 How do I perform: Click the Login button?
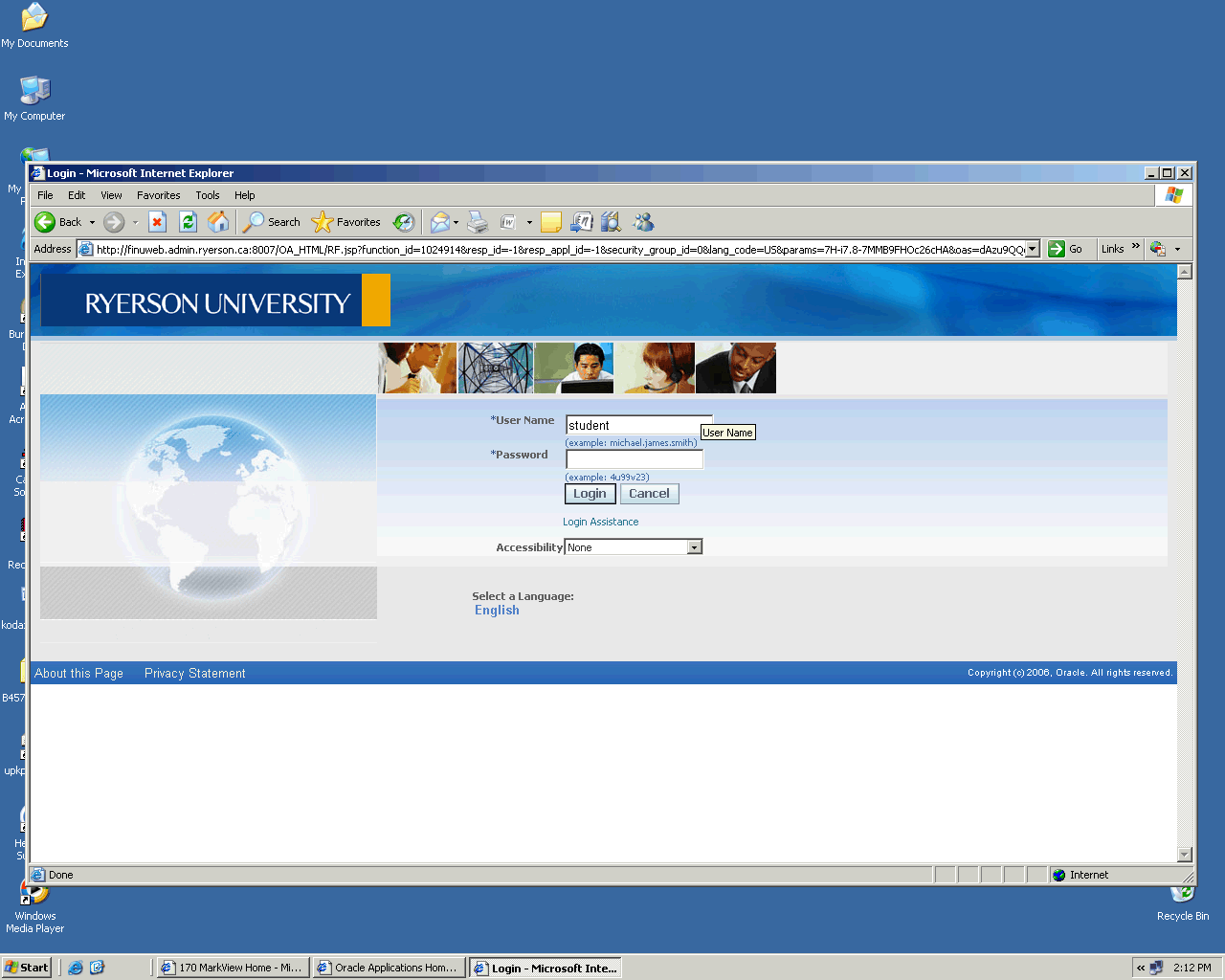pos(590,494)
